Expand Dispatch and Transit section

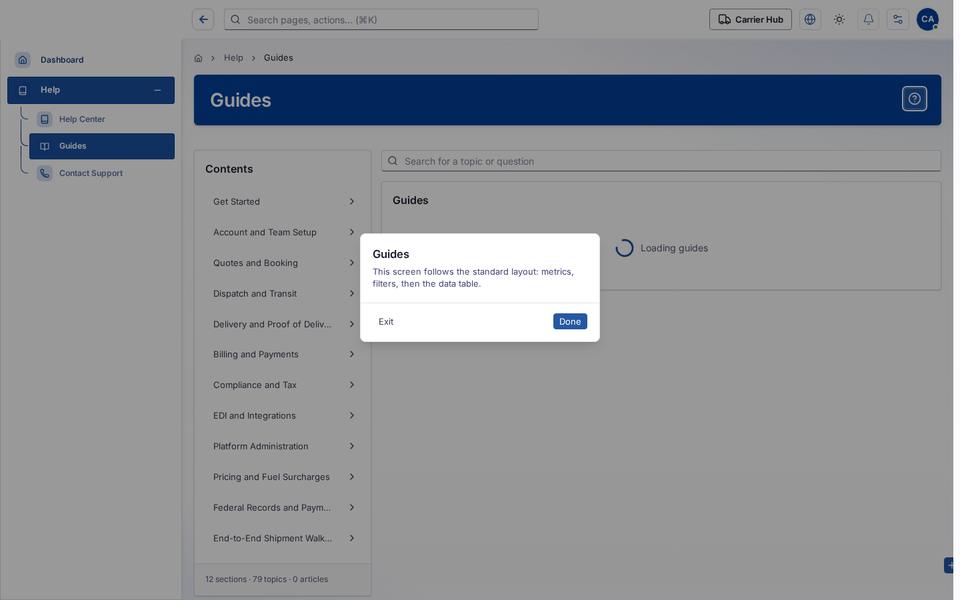pyautogui.click(x=283, y=293)
